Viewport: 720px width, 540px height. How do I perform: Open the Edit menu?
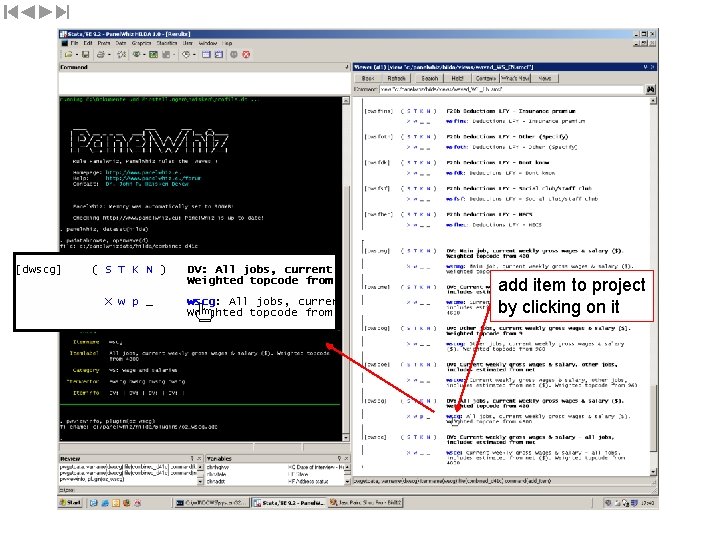(x=88, y=43)
